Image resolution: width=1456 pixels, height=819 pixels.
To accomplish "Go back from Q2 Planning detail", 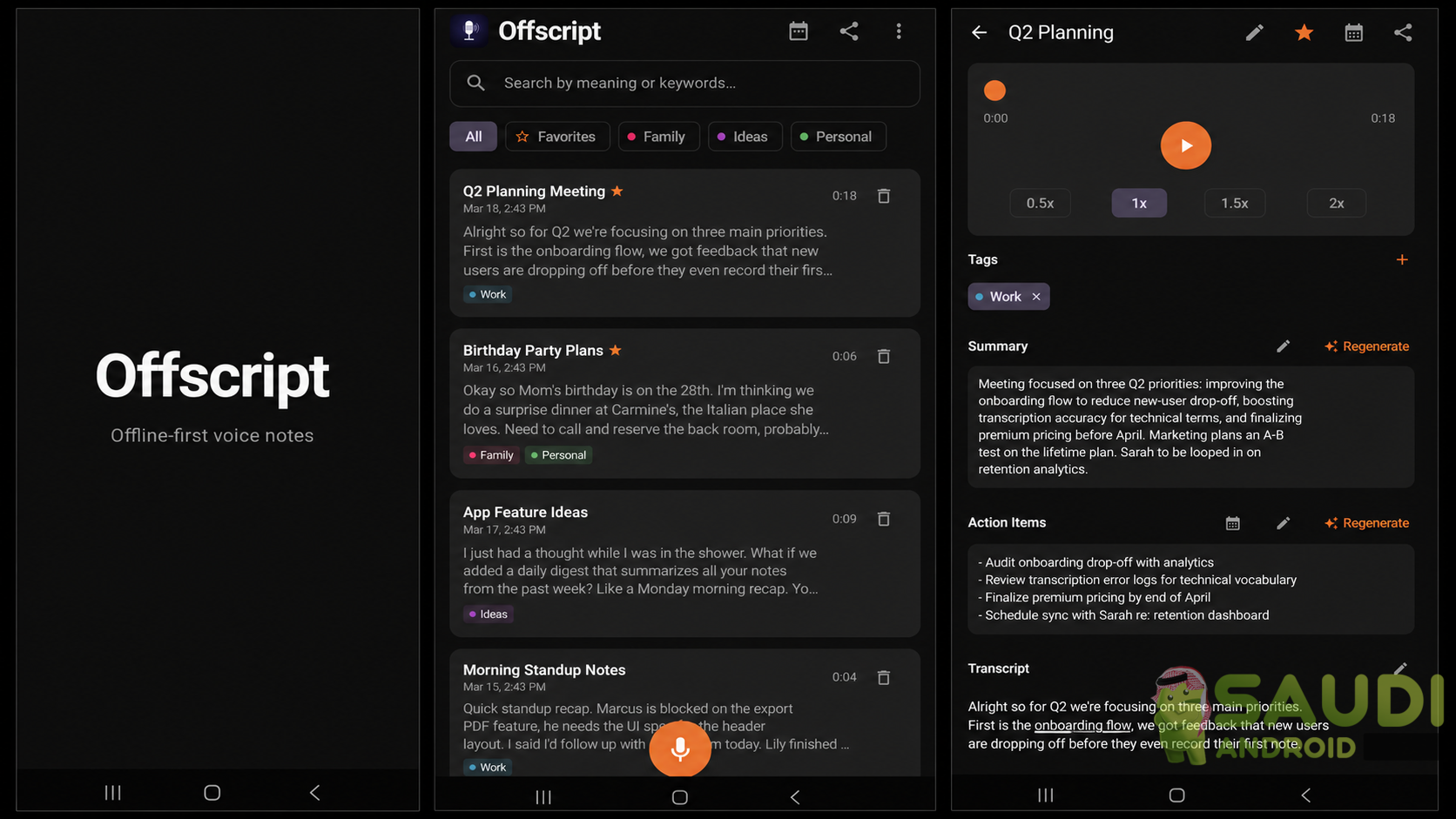I will coord(980,32).
